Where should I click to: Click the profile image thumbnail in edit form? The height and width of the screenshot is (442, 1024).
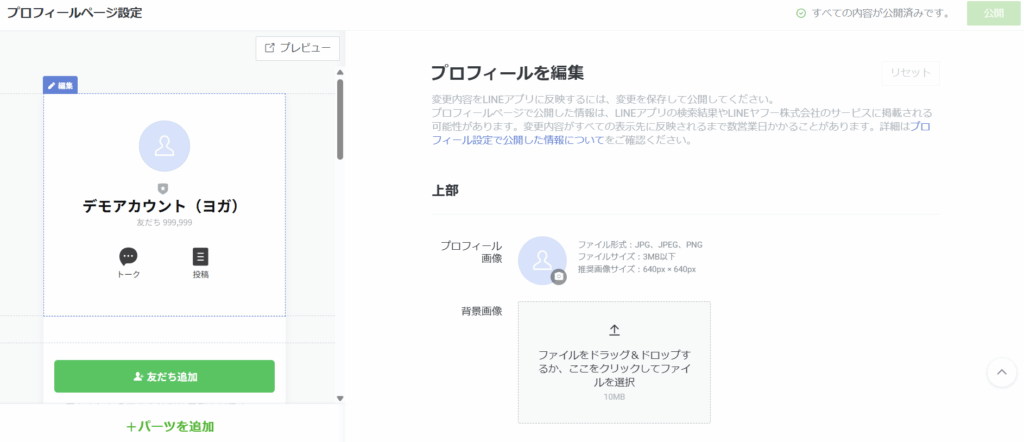click(541, 259)
